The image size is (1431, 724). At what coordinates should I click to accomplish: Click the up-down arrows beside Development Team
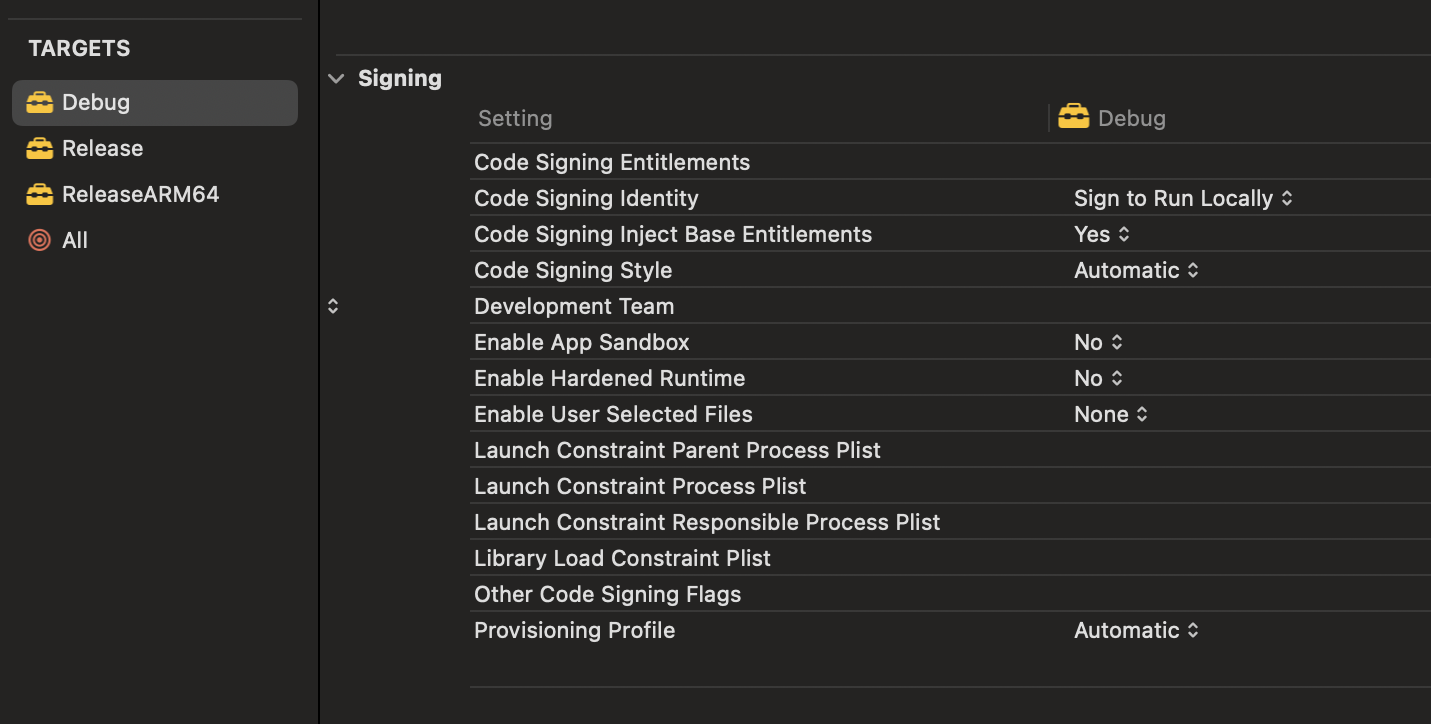click(333, 306)
